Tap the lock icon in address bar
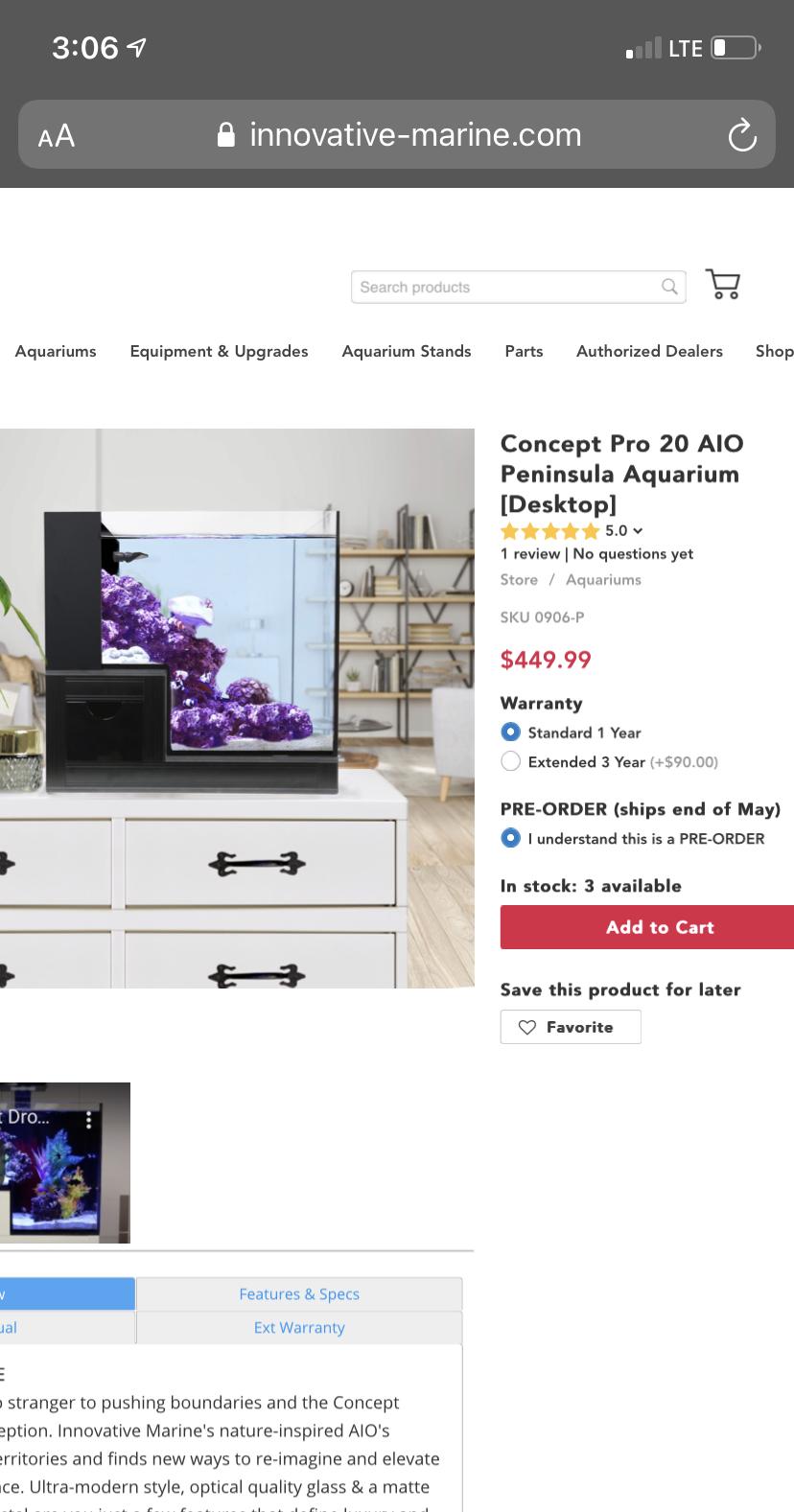This screenshot has width=794, height=1512. point(226,134)
